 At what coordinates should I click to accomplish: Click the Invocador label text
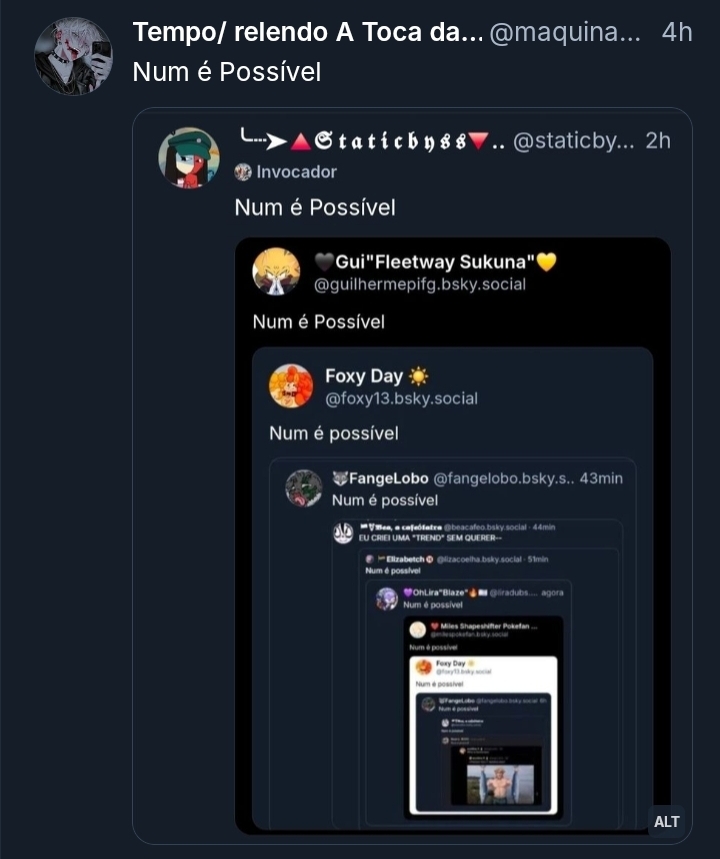pos(296,172)
